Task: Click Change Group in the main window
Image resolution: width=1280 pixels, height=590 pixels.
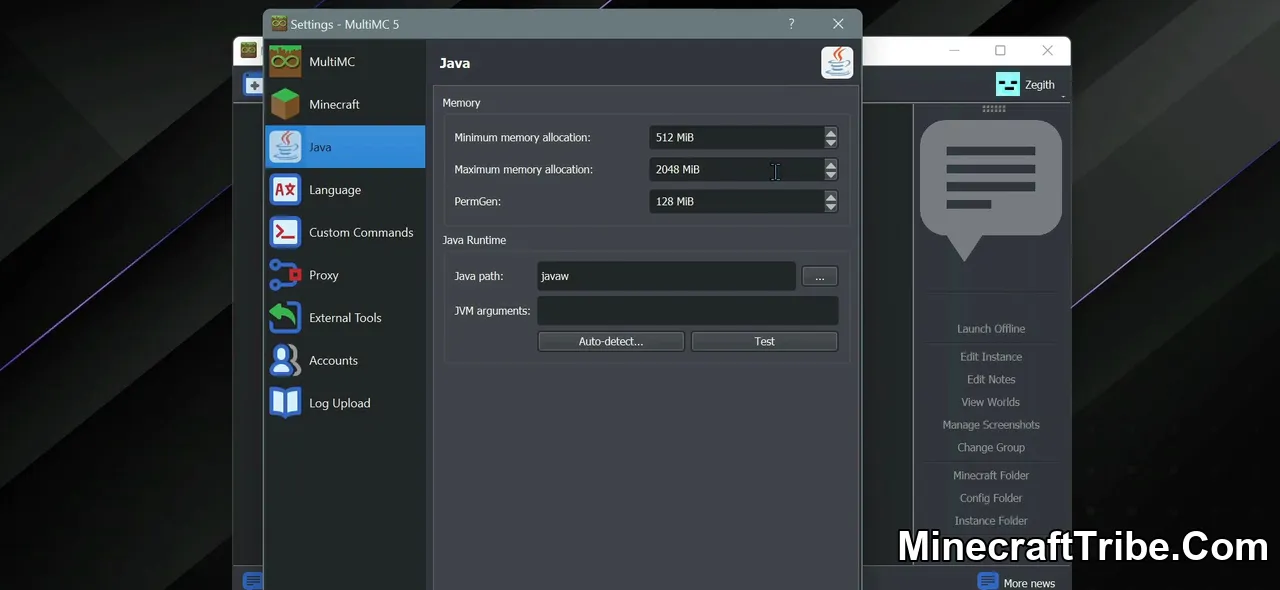Action: click(x=991, y=448)
